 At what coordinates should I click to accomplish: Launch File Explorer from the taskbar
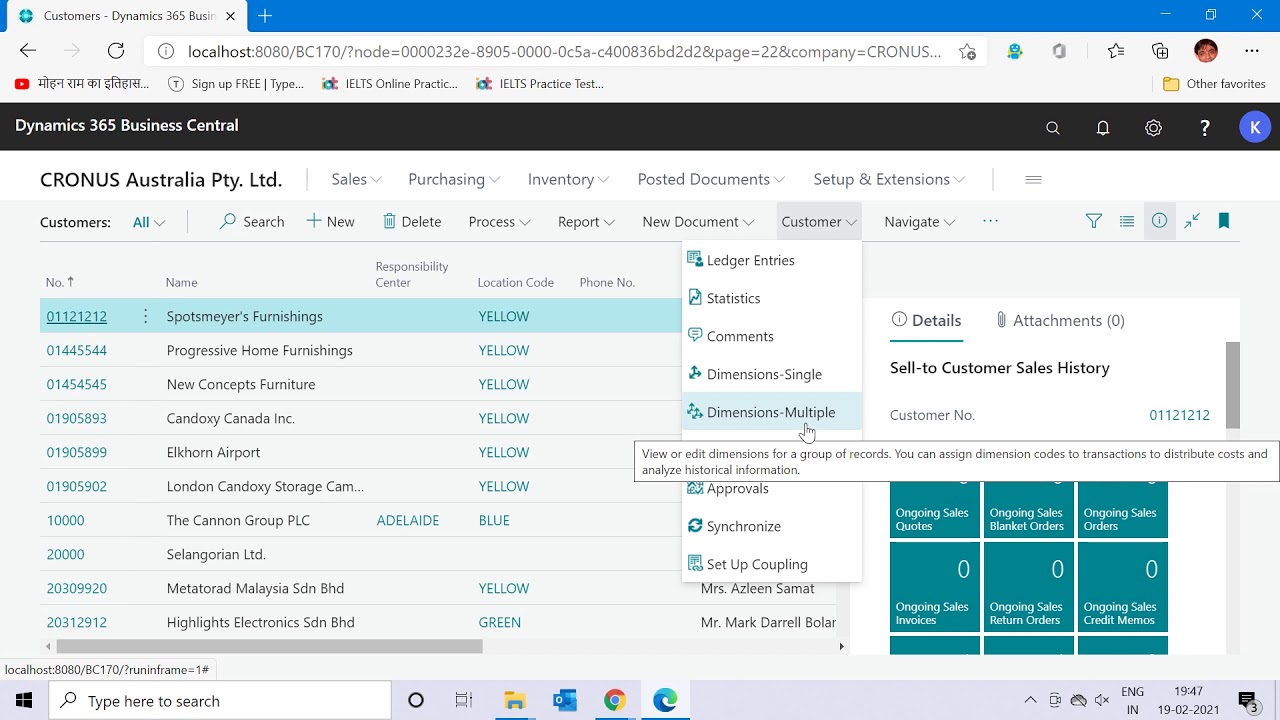[515, 701]
